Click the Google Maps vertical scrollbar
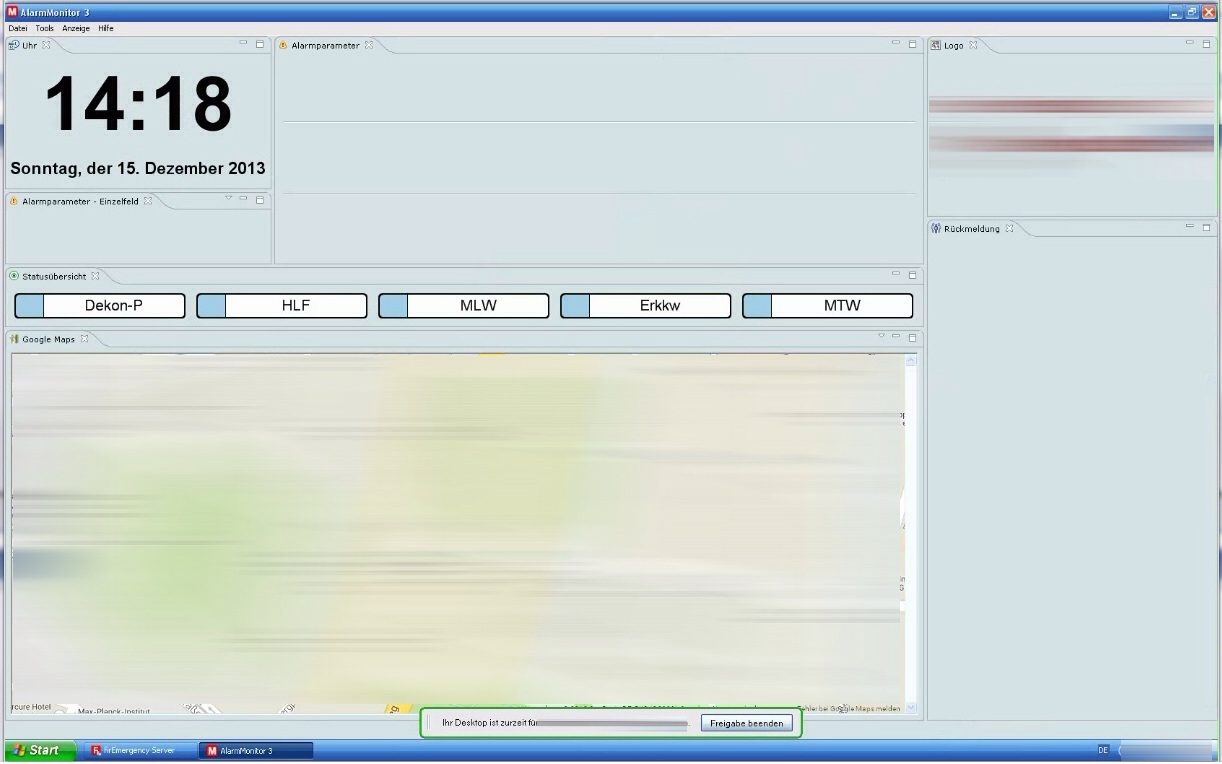Screen dimensions: 1222x764 [x=910, y=530]
